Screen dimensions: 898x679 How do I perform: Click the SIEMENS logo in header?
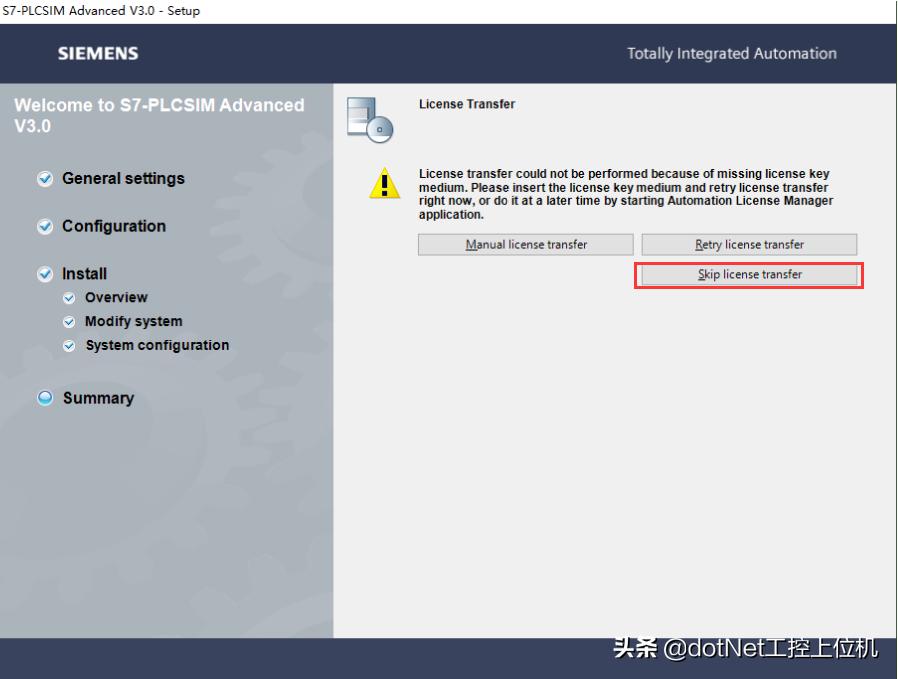click(98, 53)
